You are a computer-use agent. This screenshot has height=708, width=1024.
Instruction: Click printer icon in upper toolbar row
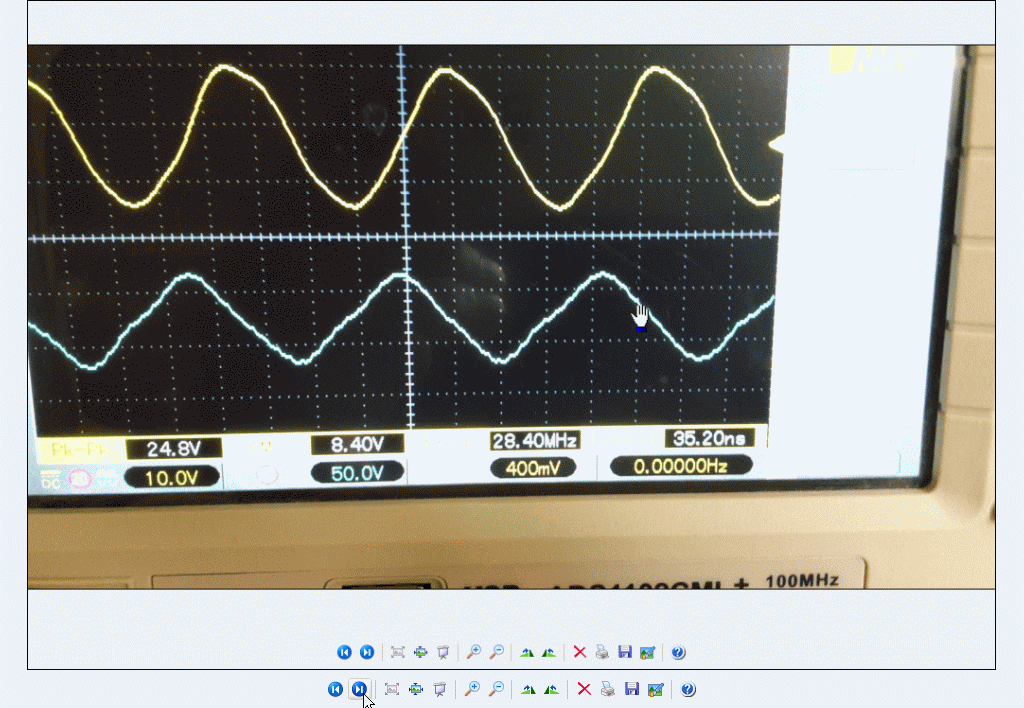[x=602, y=653]
